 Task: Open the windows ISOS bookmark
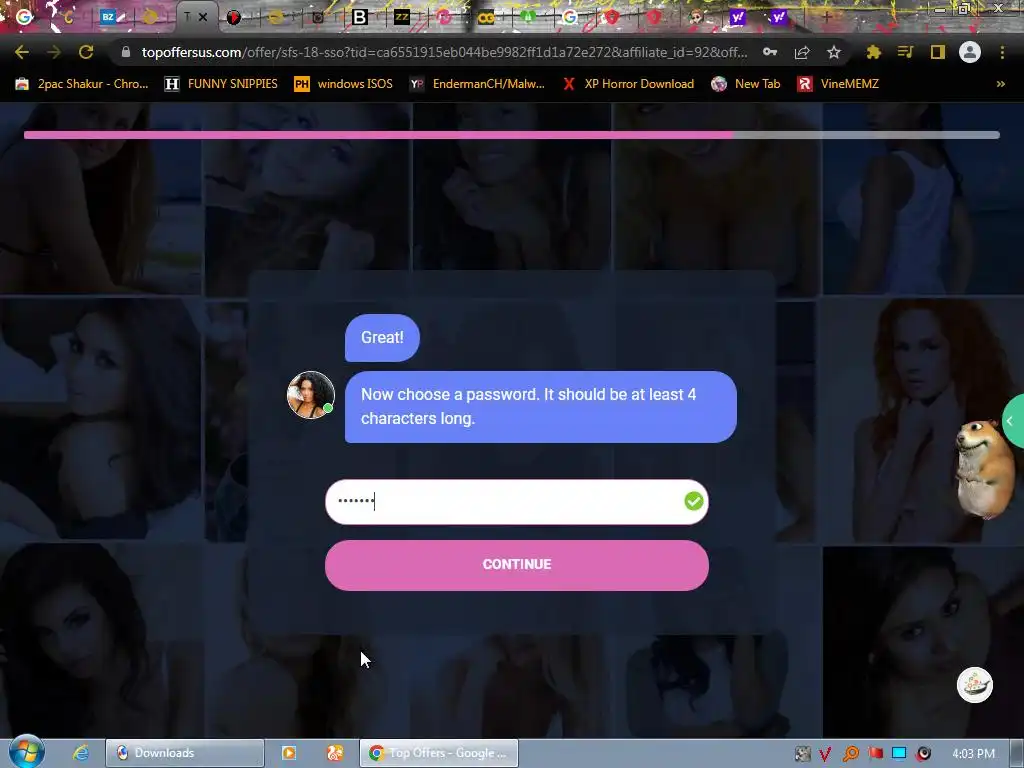pos(344,84)
